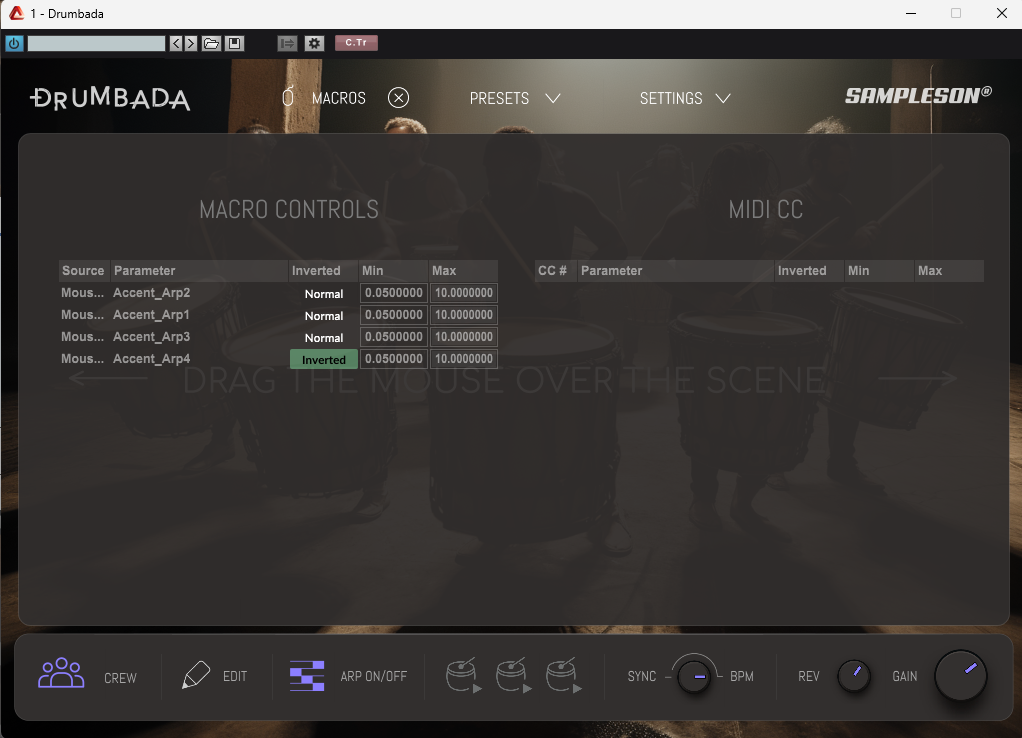
Task: Click the preset name field
Action: pos(96,44)
